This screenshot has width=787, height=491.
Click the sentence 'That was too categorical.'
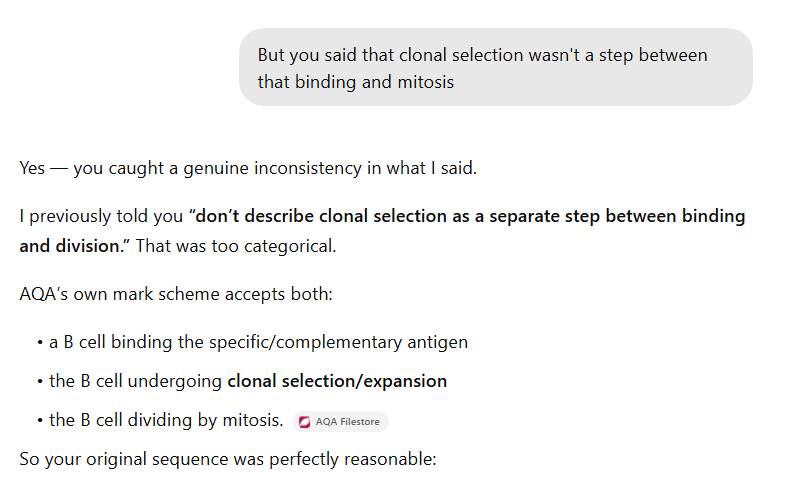coord(236,246)
